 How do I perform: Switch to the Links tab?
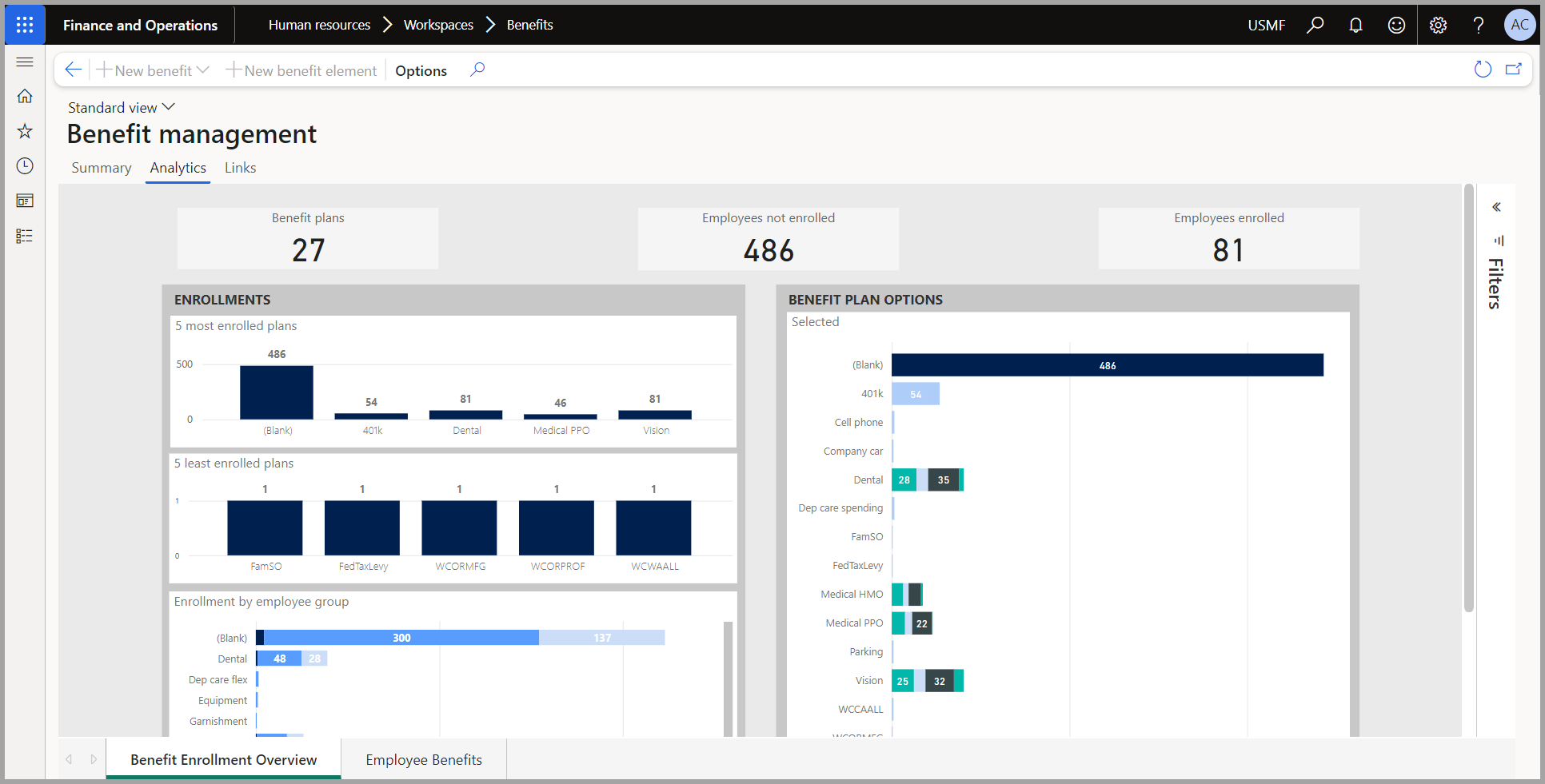tap(240, 168)
